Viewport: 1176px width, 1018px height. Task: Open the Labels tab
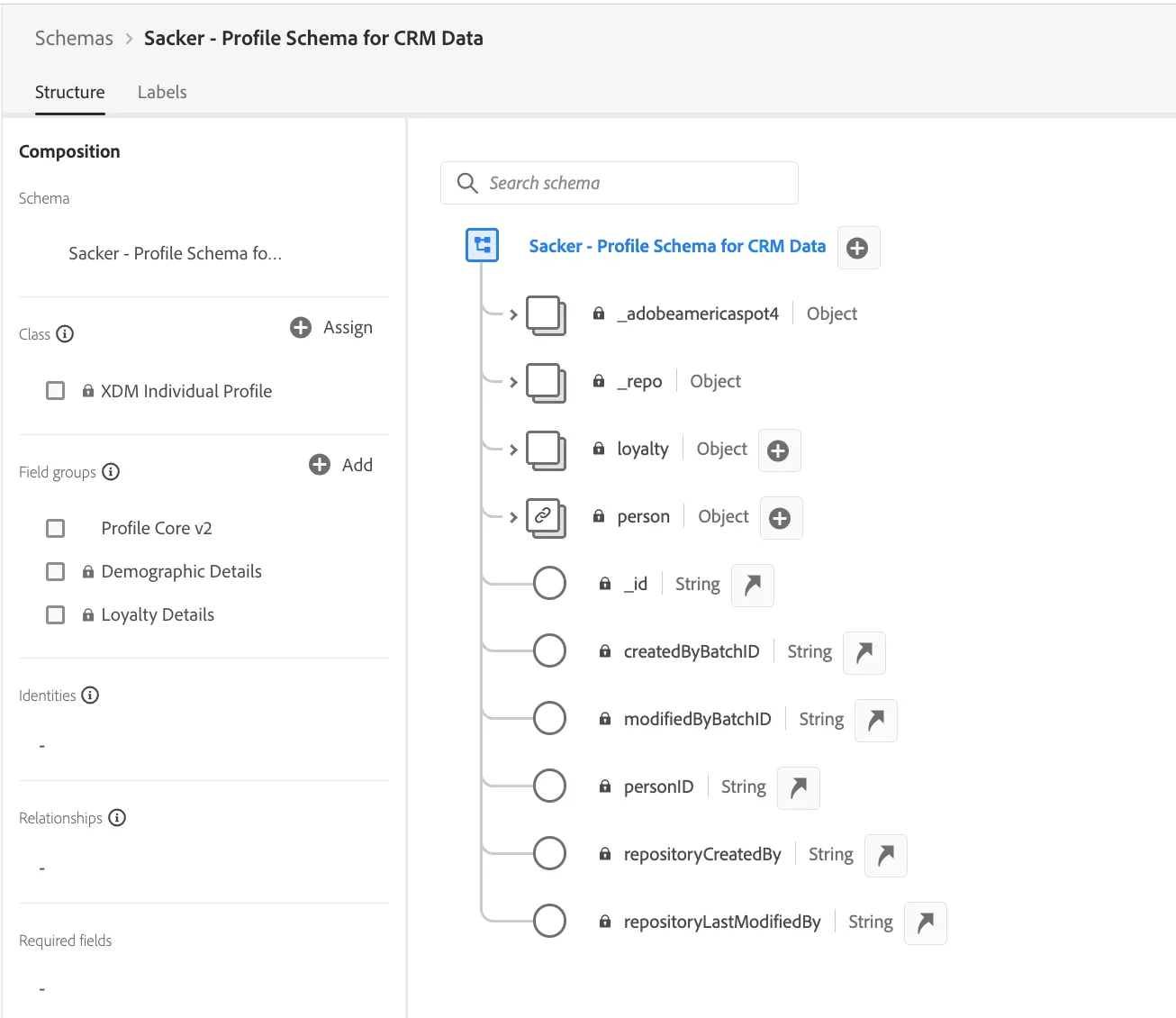[x=162, y=92]
